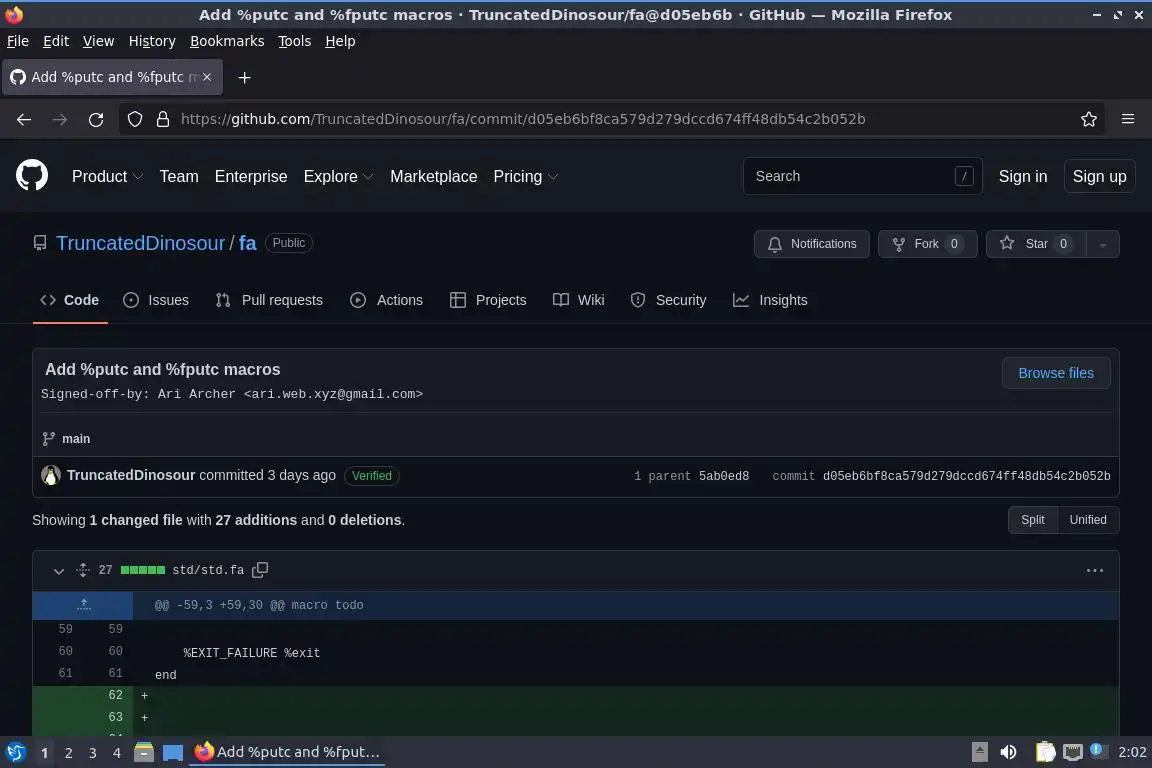The width and height of the screenshot is (1152, 768).
Task: Open the Actions tab
Action: click(386, 300)
